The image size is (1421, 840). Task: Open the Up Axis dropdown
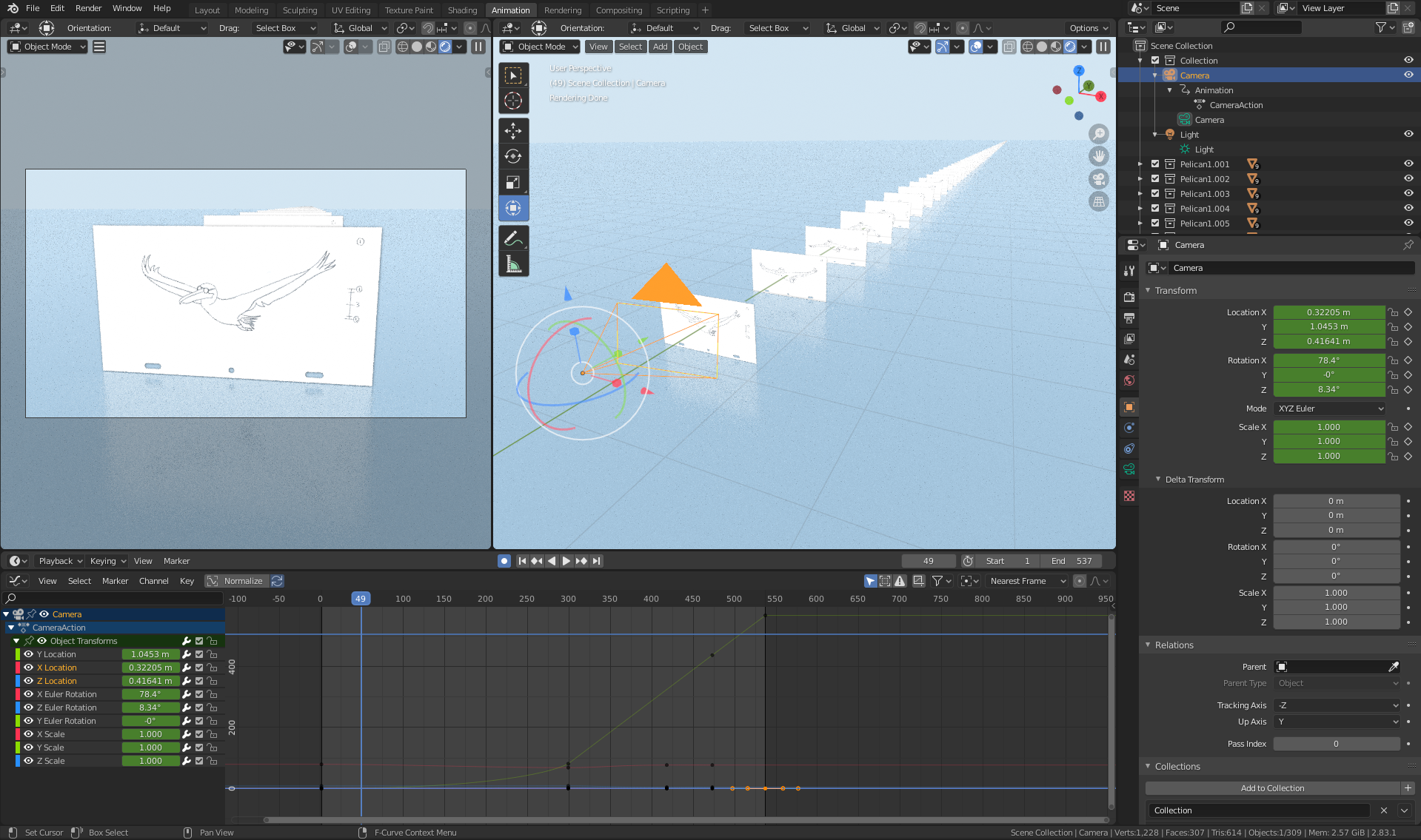coord(1337,722)
